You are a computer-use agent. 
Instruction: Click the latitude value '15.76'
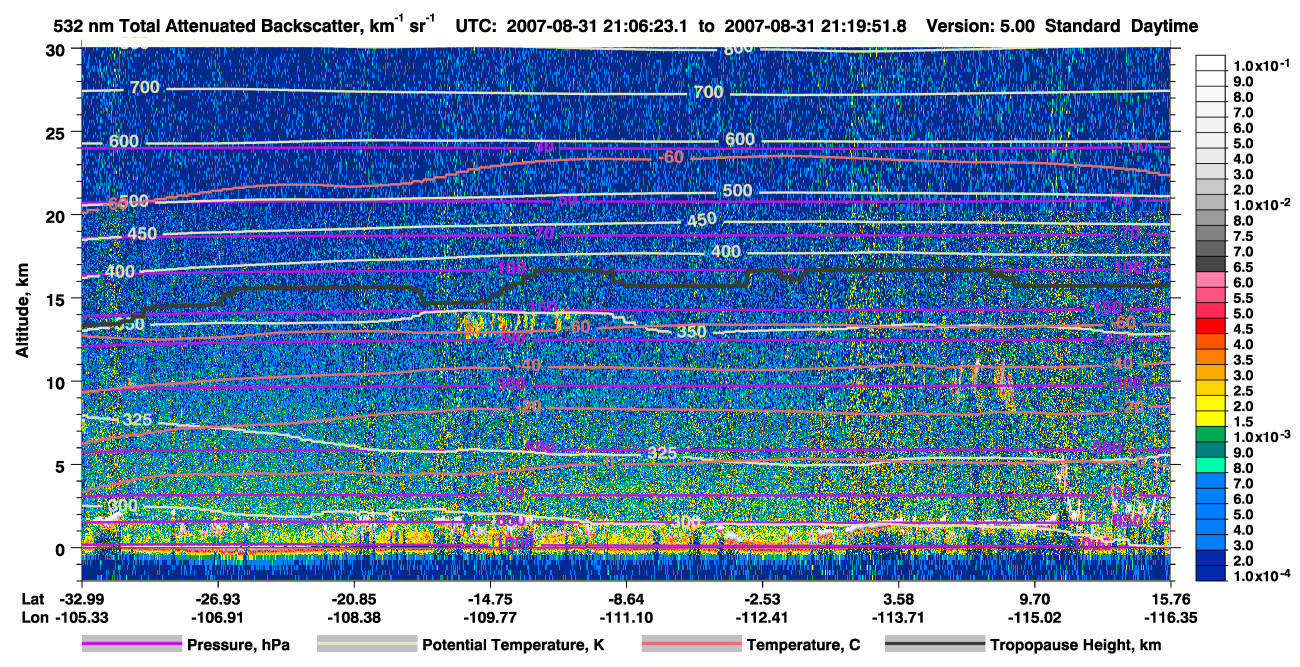click(1172, 597)
